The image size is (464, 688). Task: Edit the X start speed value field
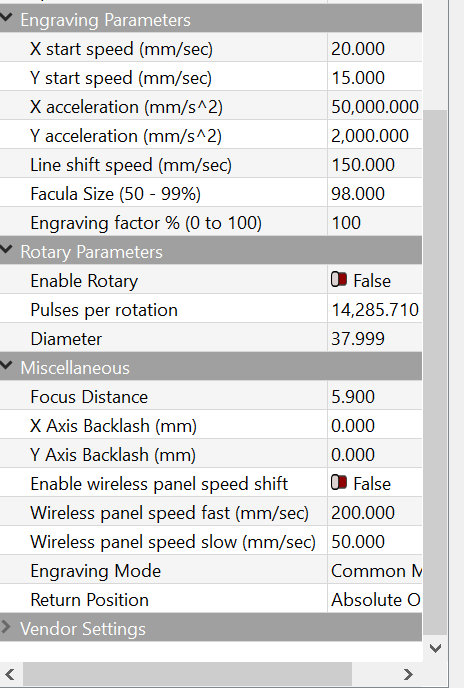click(x=375, y=49)
